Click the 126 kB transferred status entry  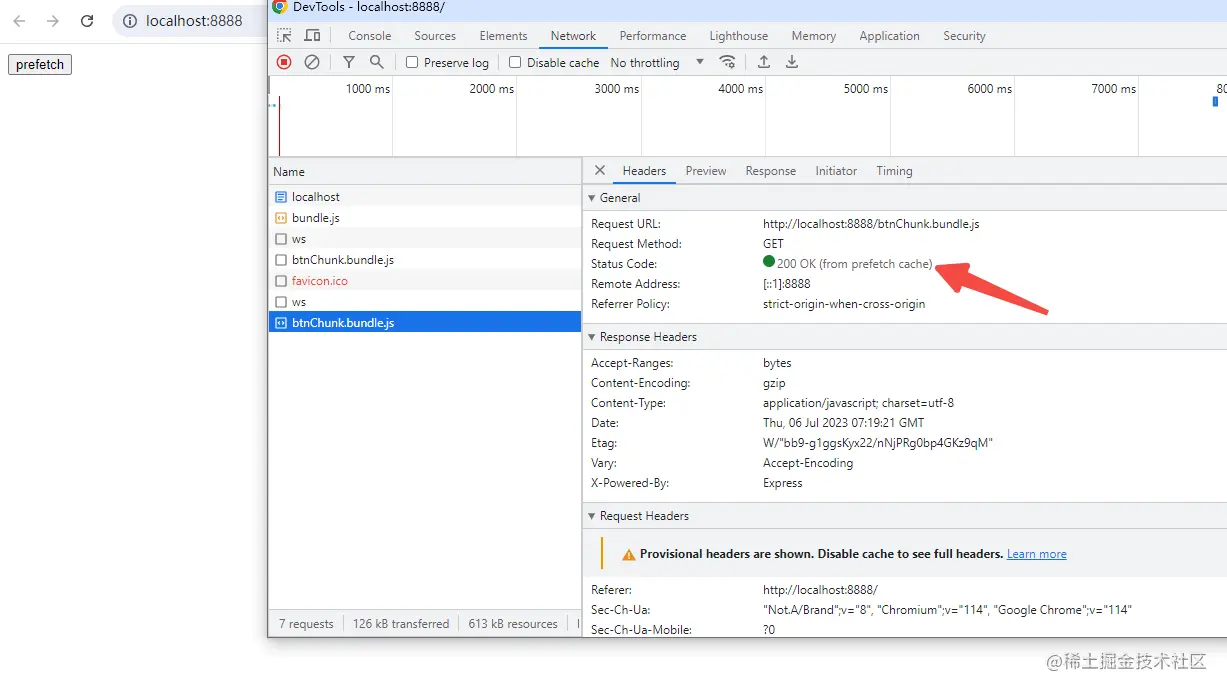click(x=401, y=624)
